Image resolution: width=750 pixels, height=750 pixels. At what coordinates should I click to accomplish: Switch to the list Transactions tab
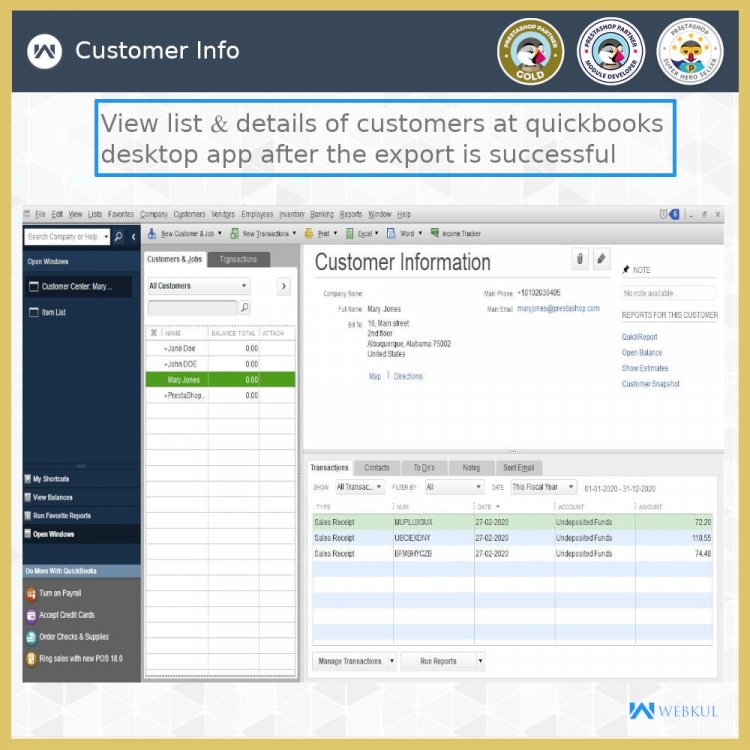pos(238,259)
